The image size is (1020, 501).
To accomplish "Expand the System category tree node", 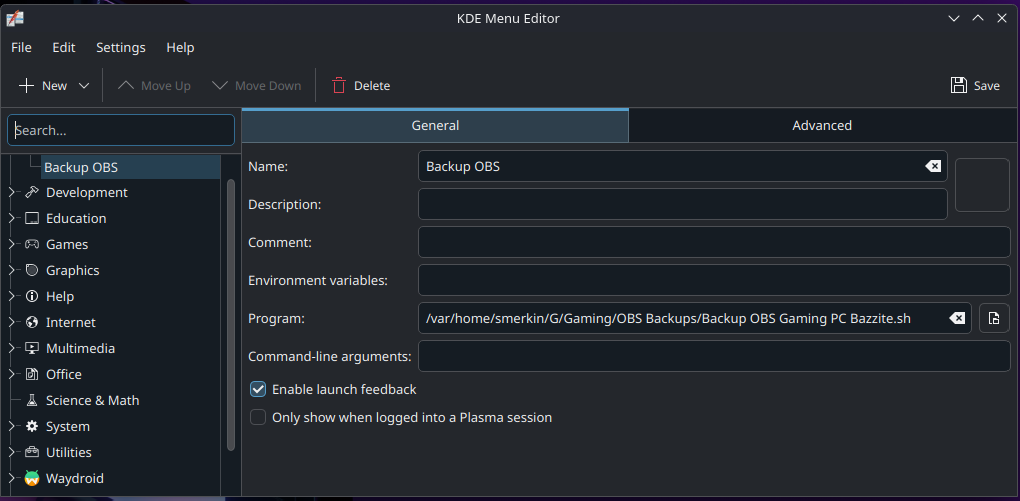I will pos(12,426).
